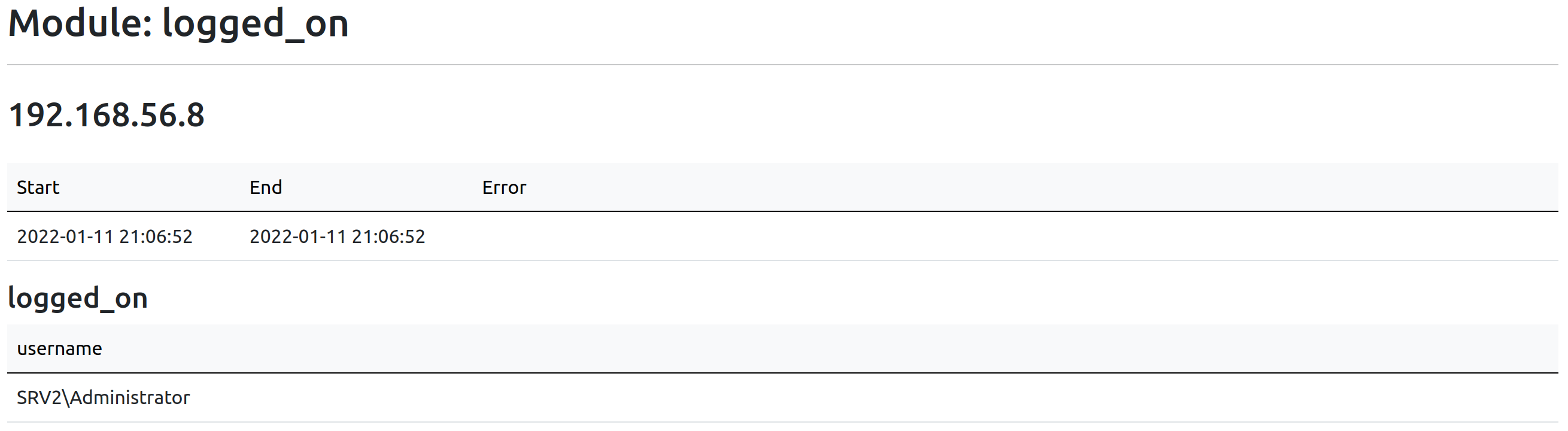This screenshot has height=431, width=1568.
Task: Click the logged_on section subheading
Action: [x=78, y=298]
